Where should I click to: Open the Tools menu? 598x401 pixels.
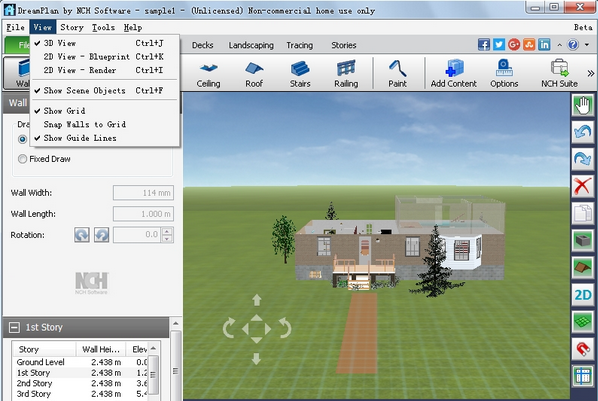(103, 27)
